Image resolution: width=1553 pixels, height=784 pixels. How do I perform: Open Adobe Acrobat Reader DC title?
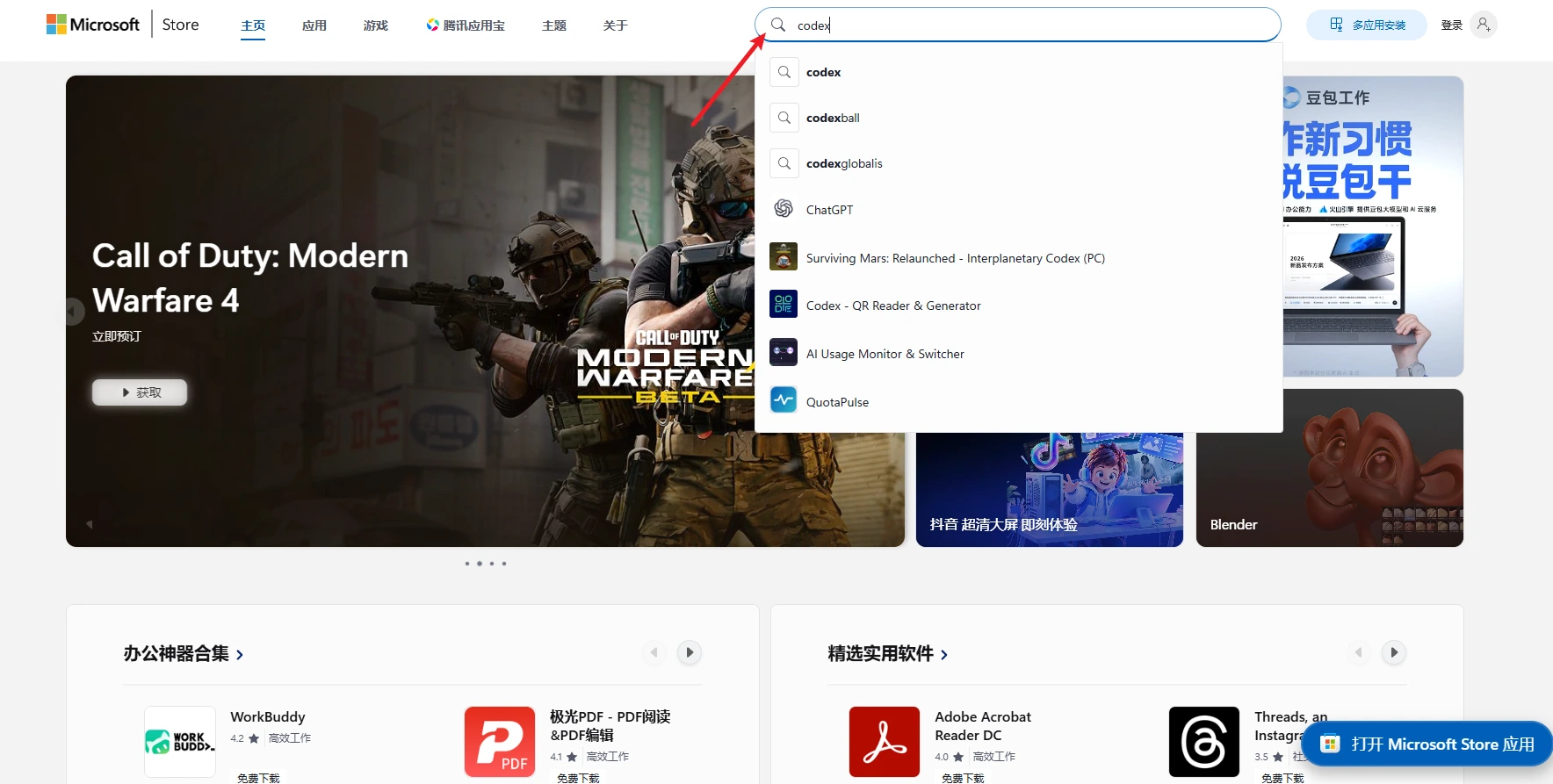click(983, 726)
